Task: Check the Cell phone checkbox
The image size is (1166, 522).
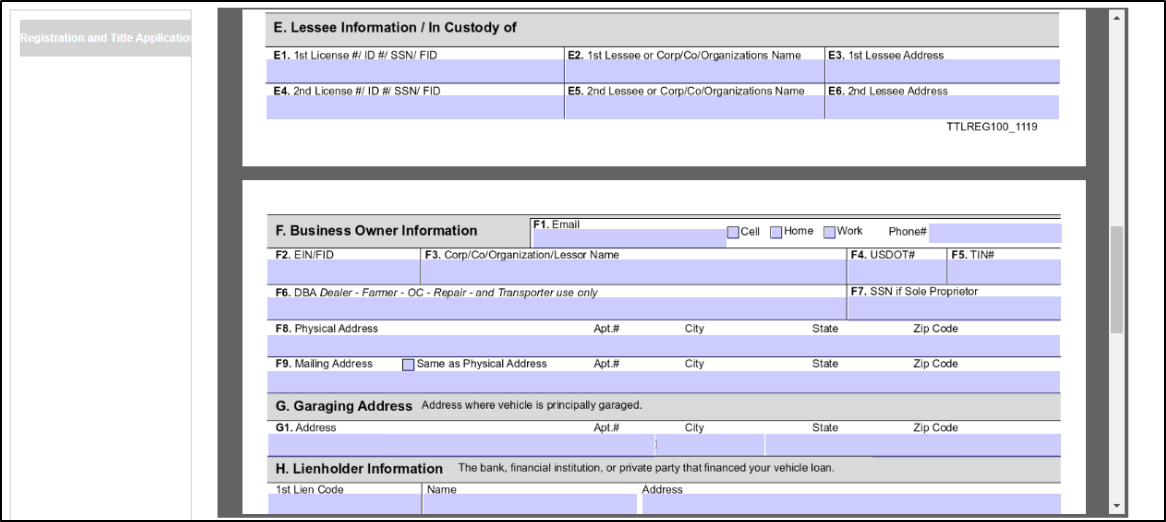Action: pos(733,232)
